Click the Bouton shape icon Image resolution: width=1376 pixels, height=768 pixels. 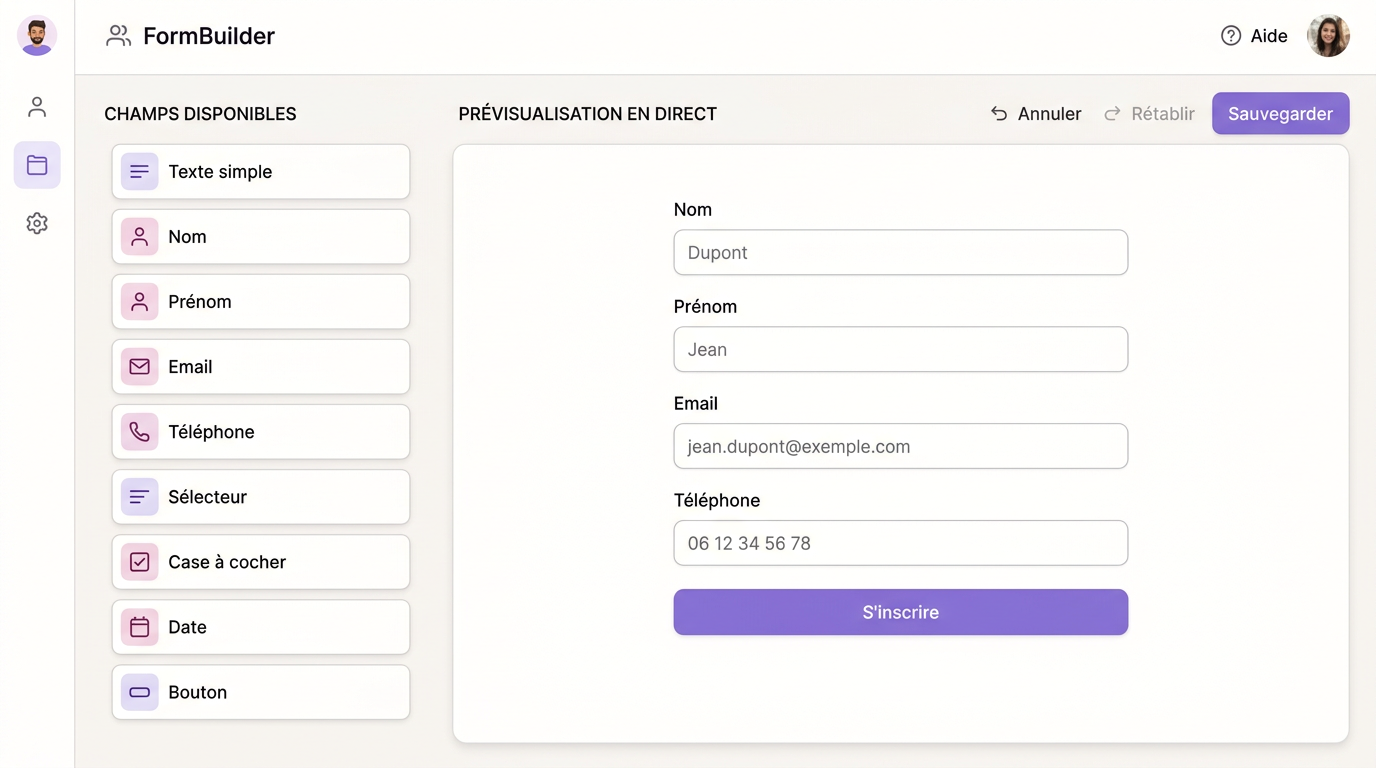140,692
